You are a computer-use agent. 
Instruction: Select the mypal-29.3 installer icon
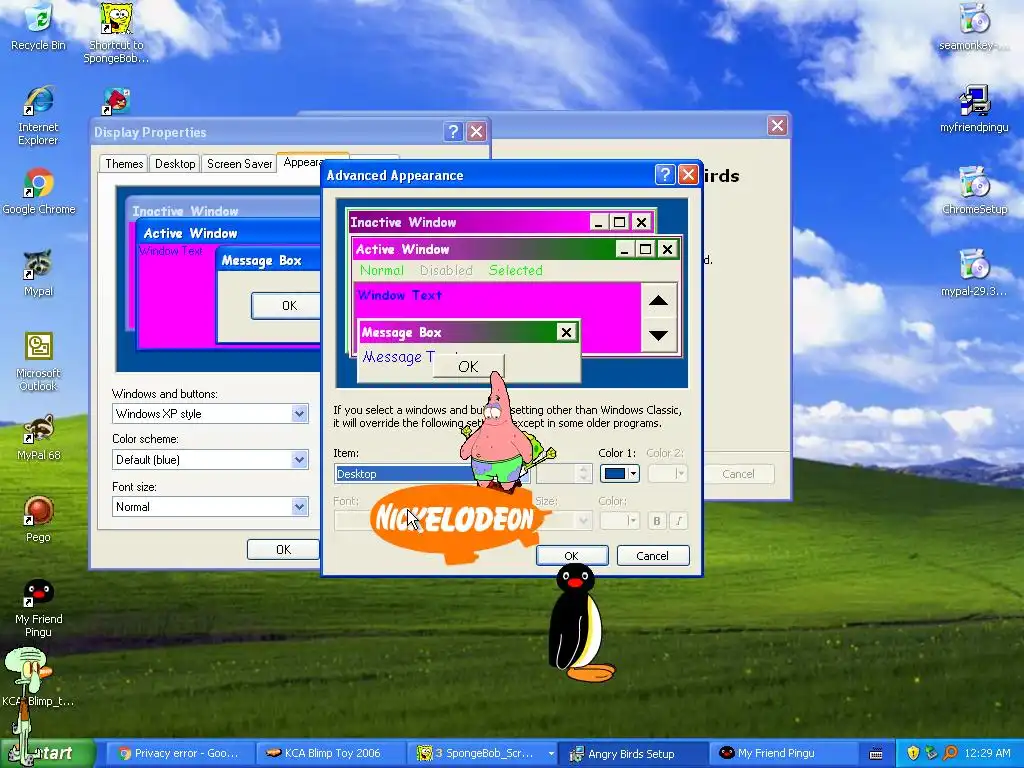pyautogui.click(x=974, y=274)
